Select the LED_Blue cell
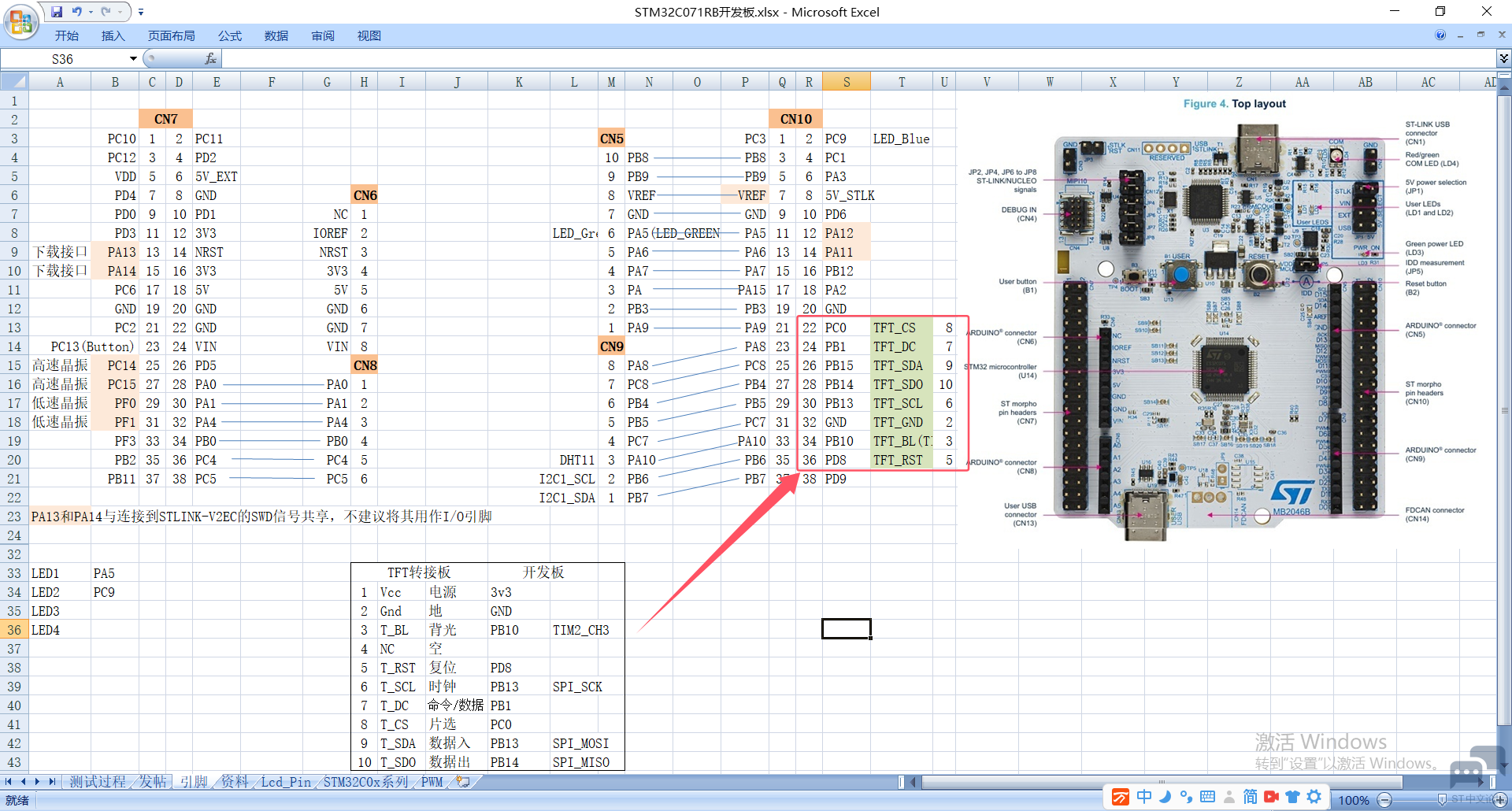 901,139
